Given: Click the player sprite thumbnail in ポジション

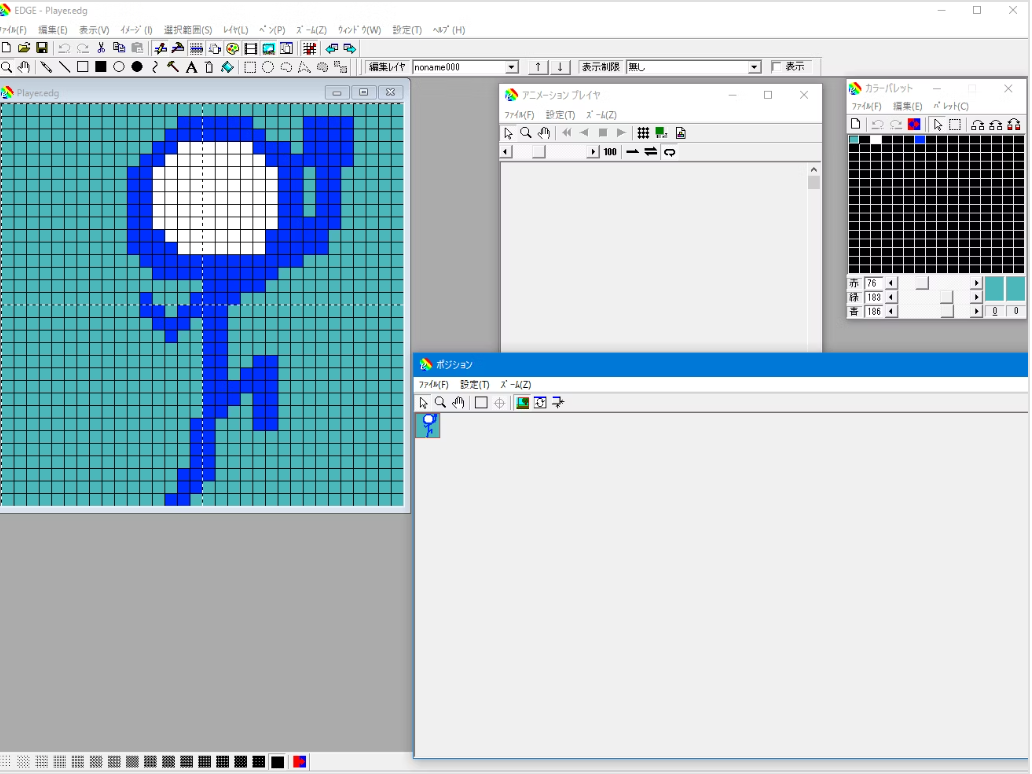Looking at the screenshot, I should [x=428, y=425].
